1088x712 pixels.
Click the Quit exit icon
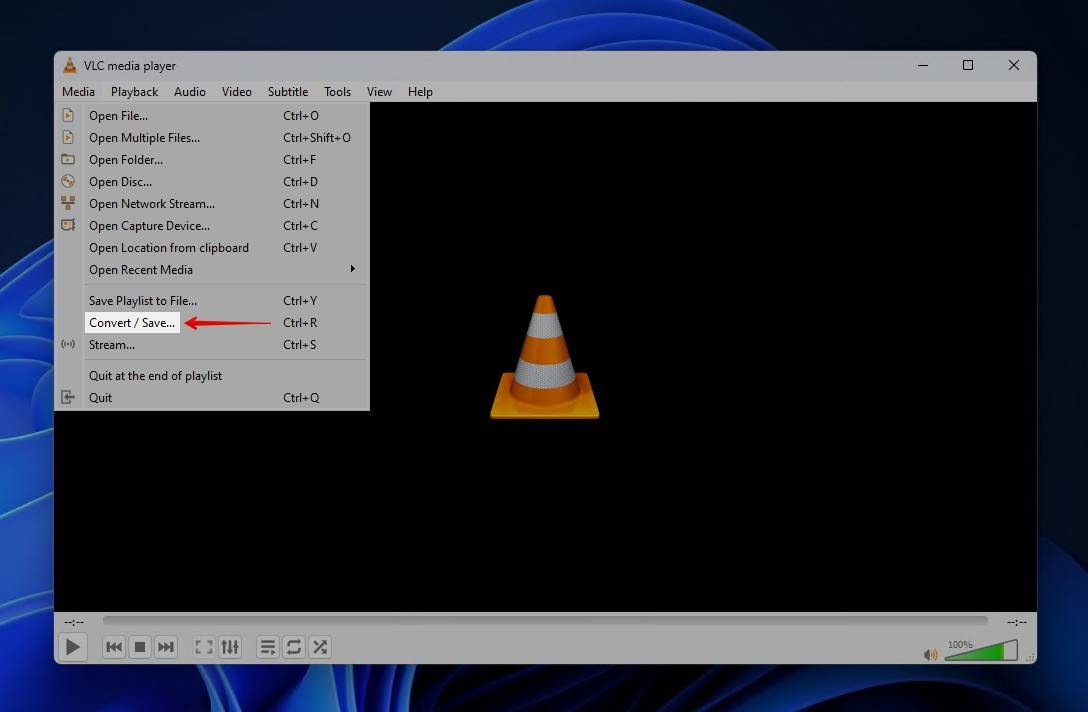coord(68,397)
